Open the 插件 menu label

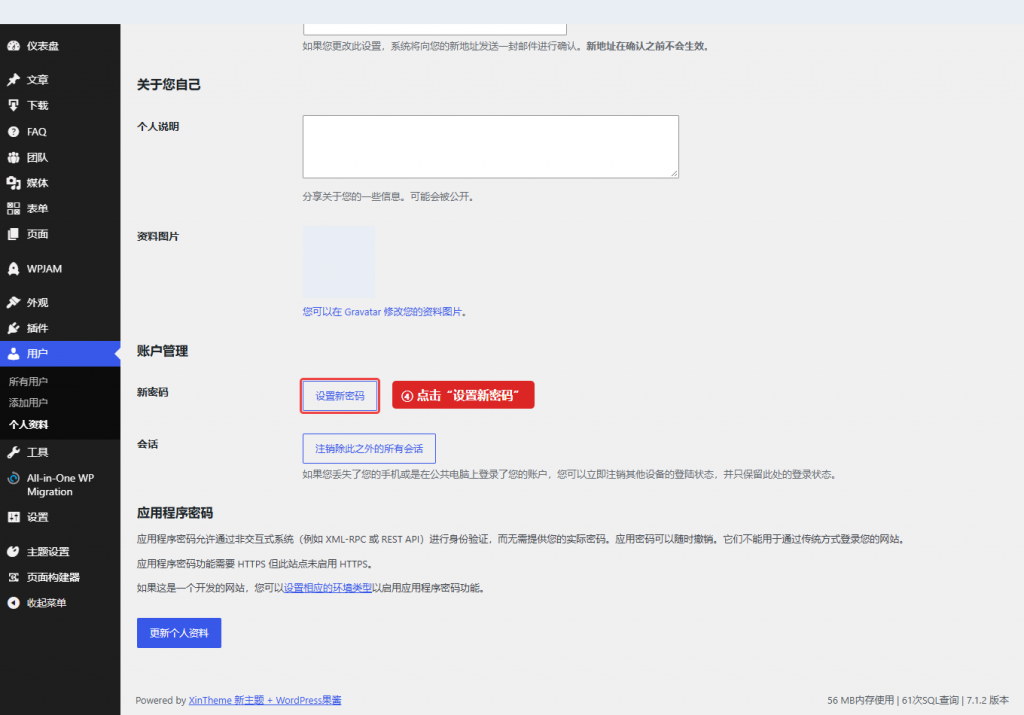tap(37, 328)
